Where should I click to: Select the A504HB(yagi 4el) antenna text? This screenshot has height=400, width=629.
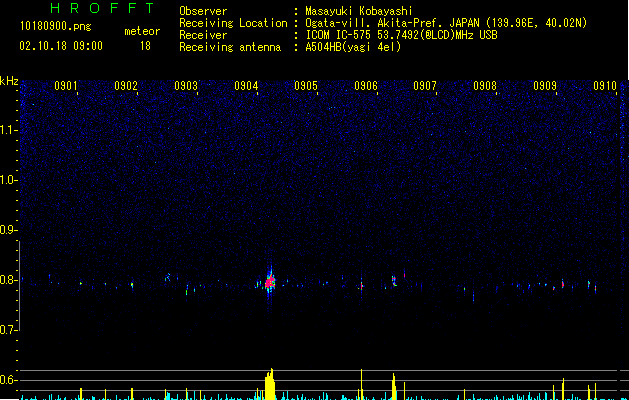point(353,47)
